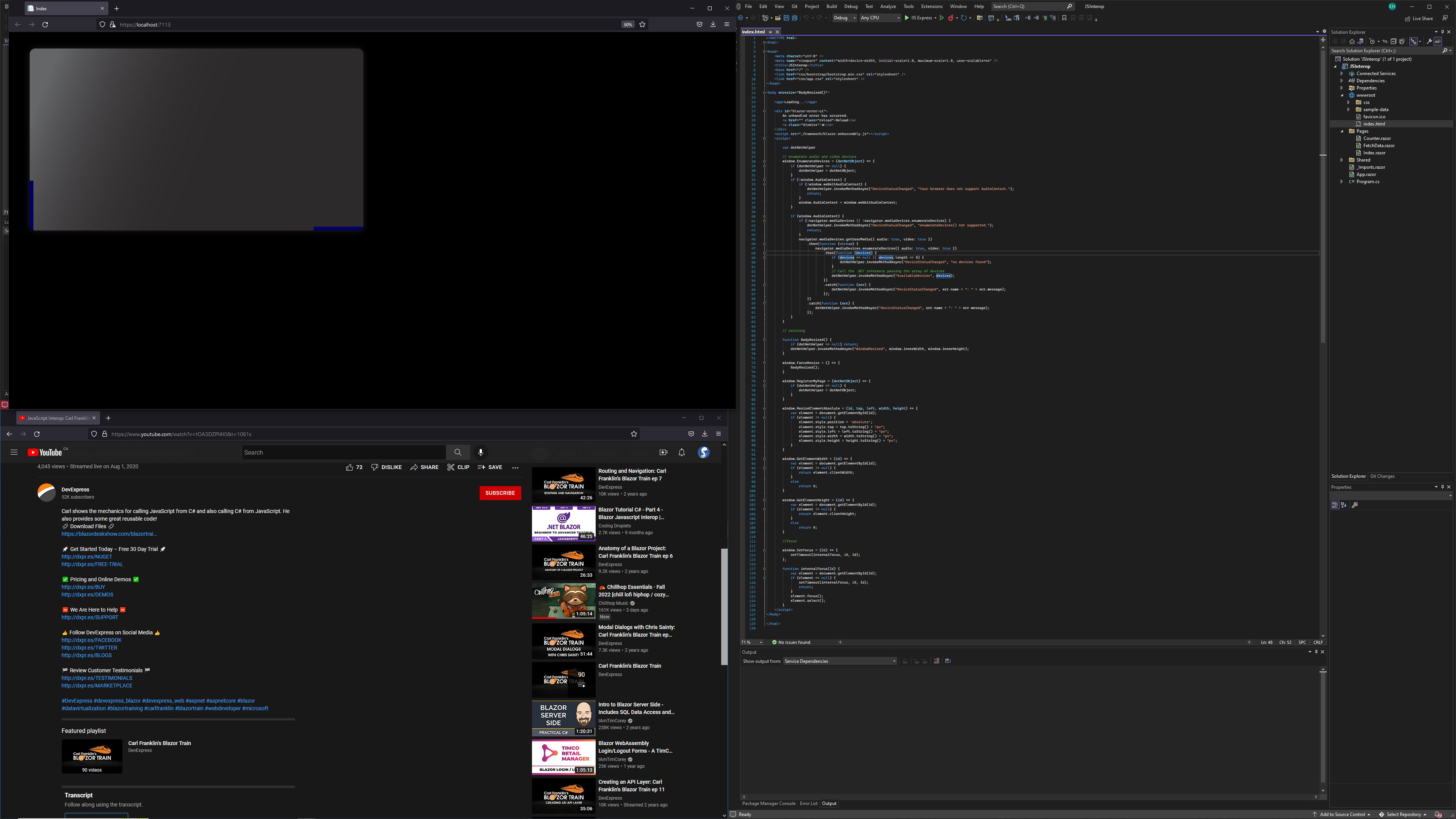Click the YouTube CLIP button

pos(458,468)
